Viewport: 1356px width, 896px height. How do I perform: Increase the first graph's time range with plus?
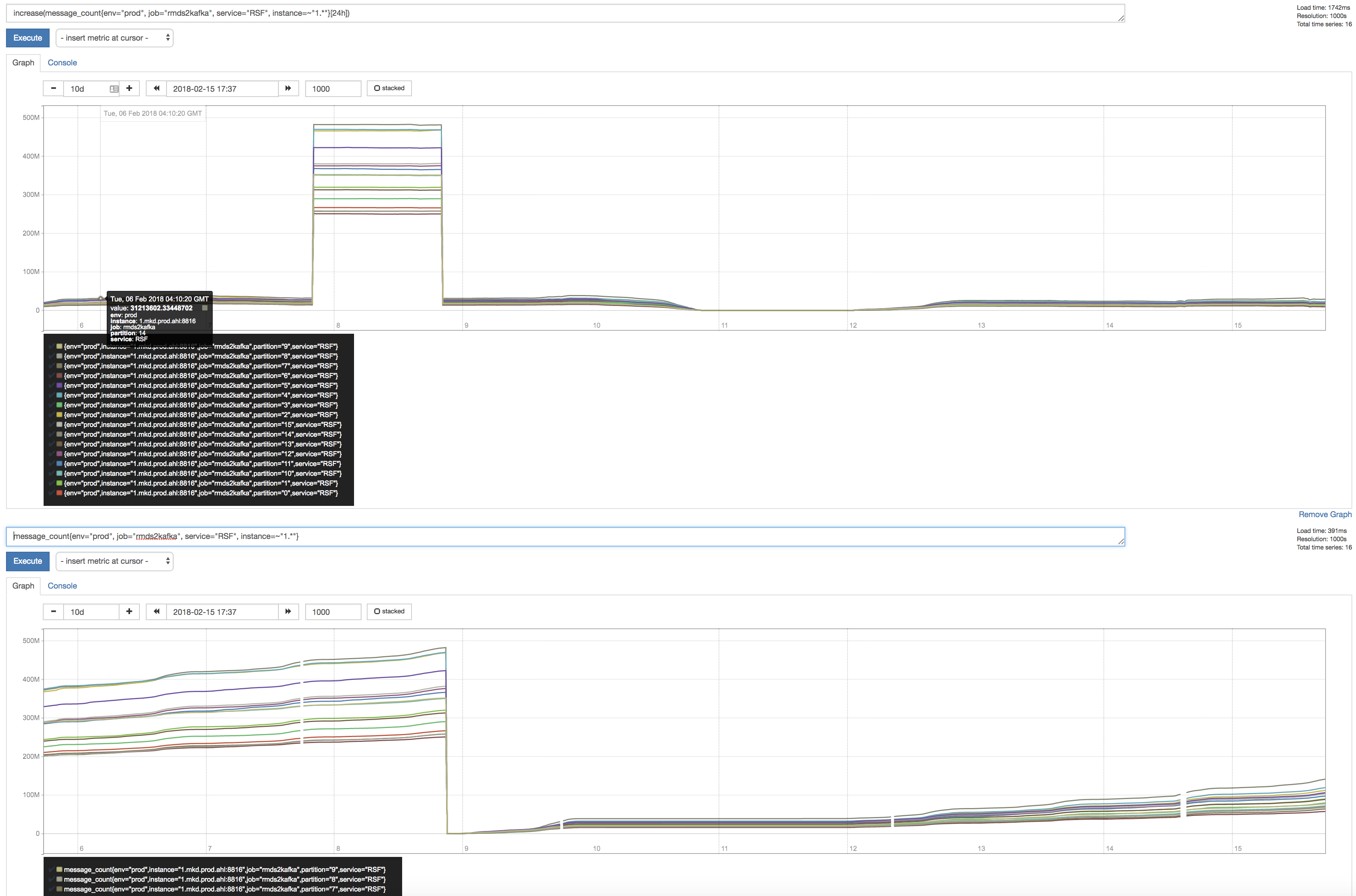point(129,88)
